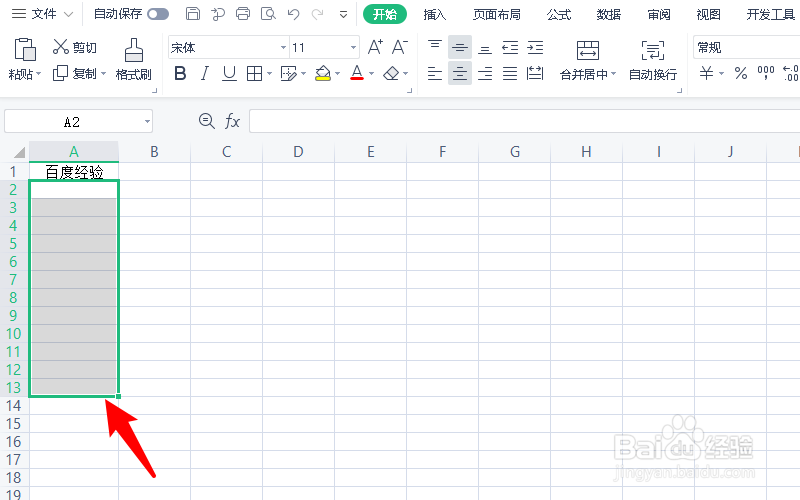Expand the 复制 dropdown arrow
800x500 pixels.
103,73
